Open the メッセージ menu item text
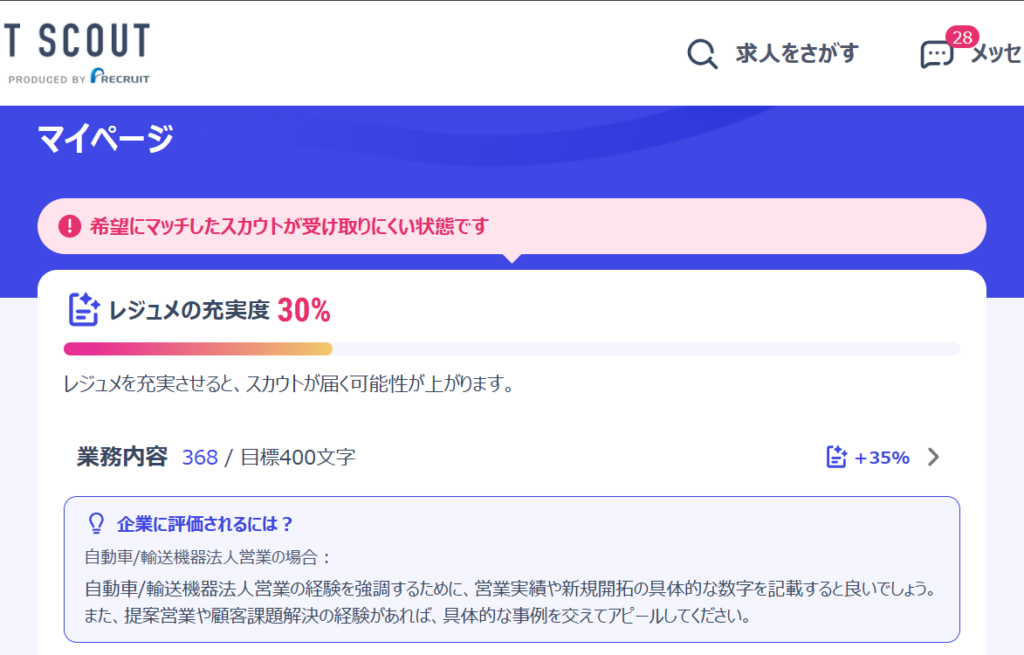Screen dimensions: 1024x655 pos(996,54)
